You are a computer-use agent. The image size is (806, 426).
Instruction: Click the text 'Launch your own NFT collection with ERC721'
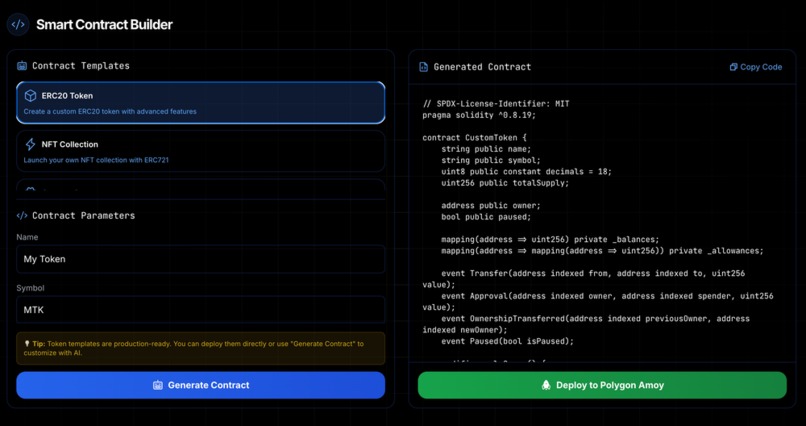coord(96,160)
